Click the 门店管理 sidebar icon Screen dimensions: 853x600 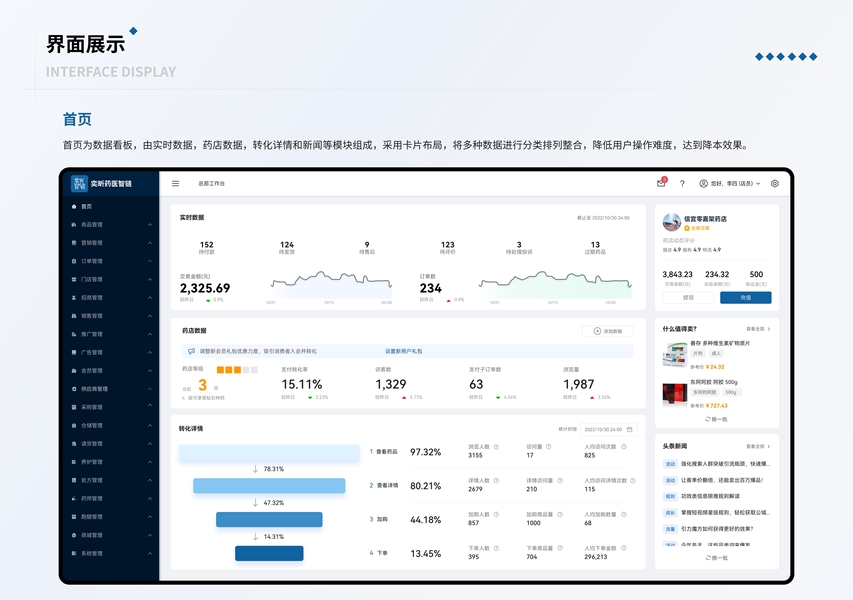pos(74,279)
